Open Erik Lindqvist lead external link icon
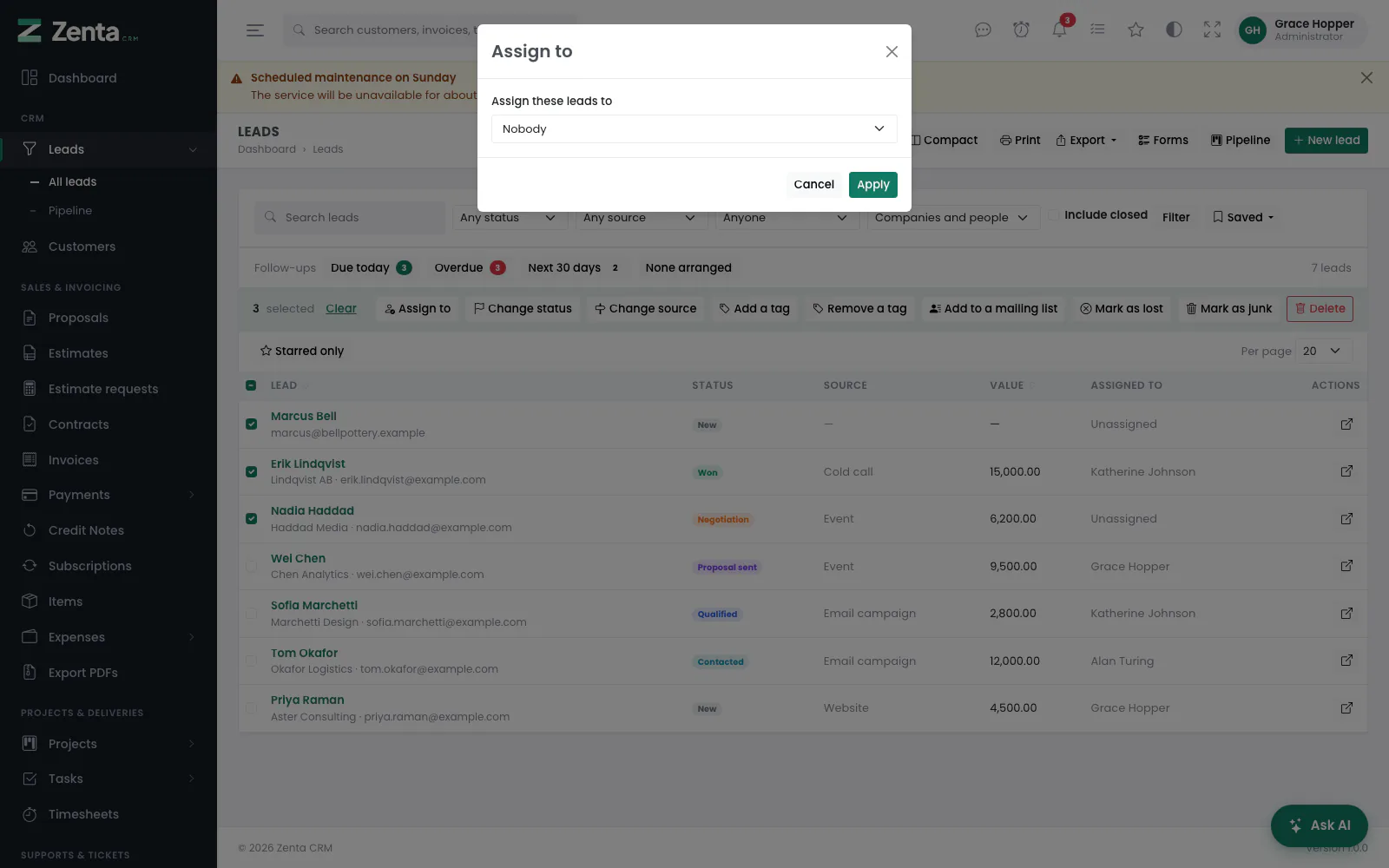The width and height of the screenshot is (1389, 868). (x=1346, y=471)
